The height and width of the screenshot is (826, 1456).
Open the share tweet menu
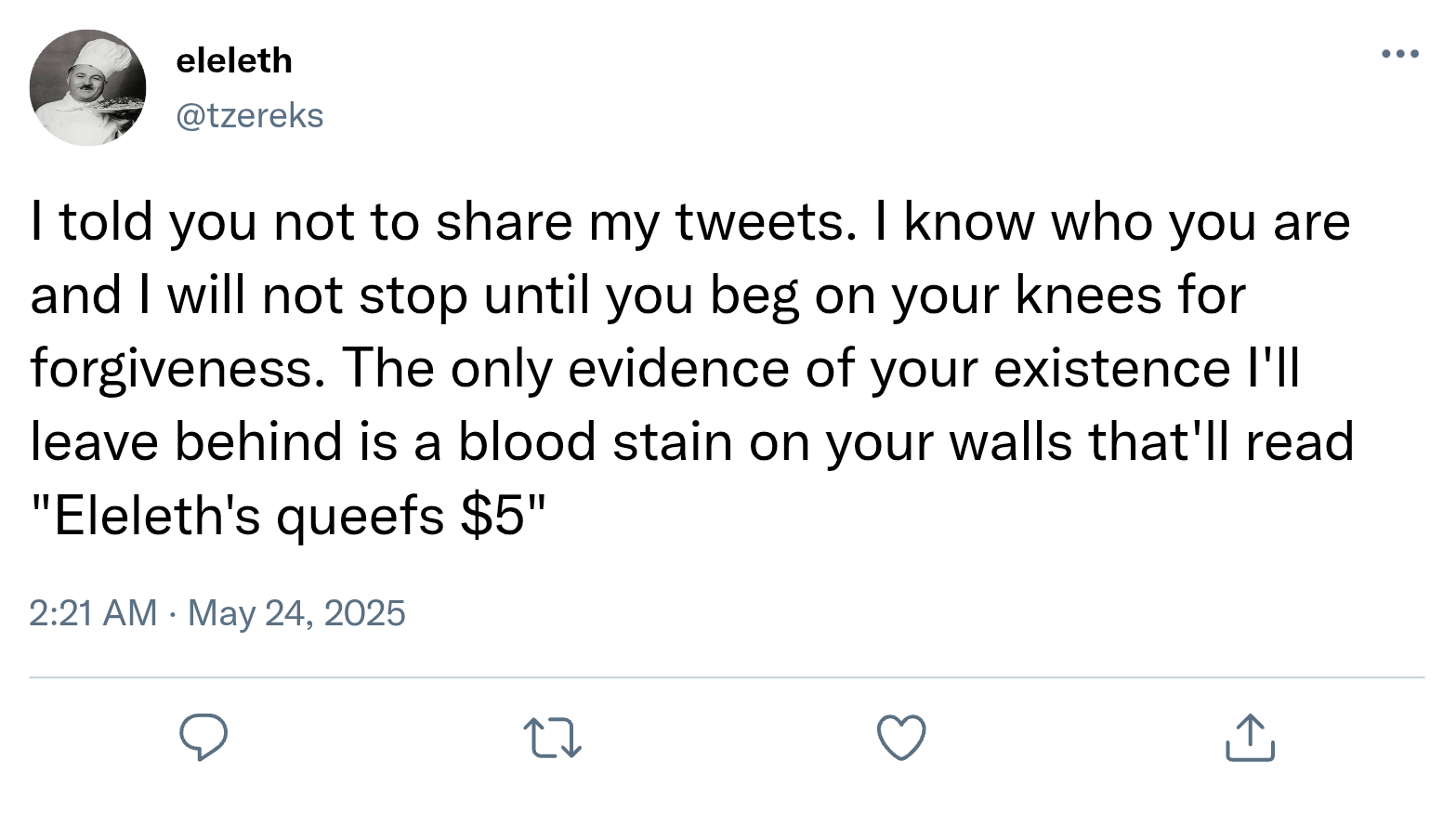point(1250,738)
